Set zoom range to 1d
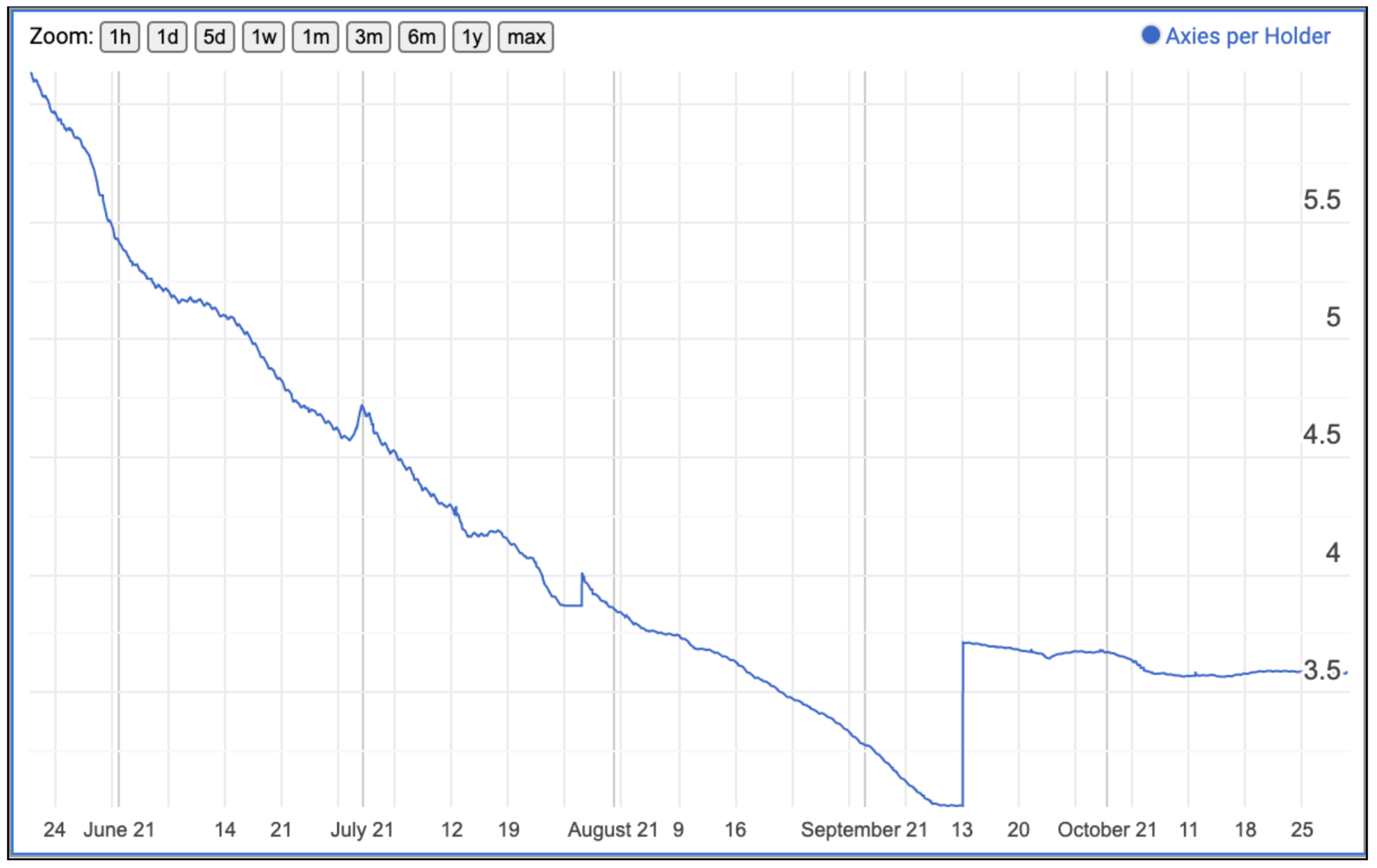The width and height of the screenshot is (1377, 868). (167, 37)
